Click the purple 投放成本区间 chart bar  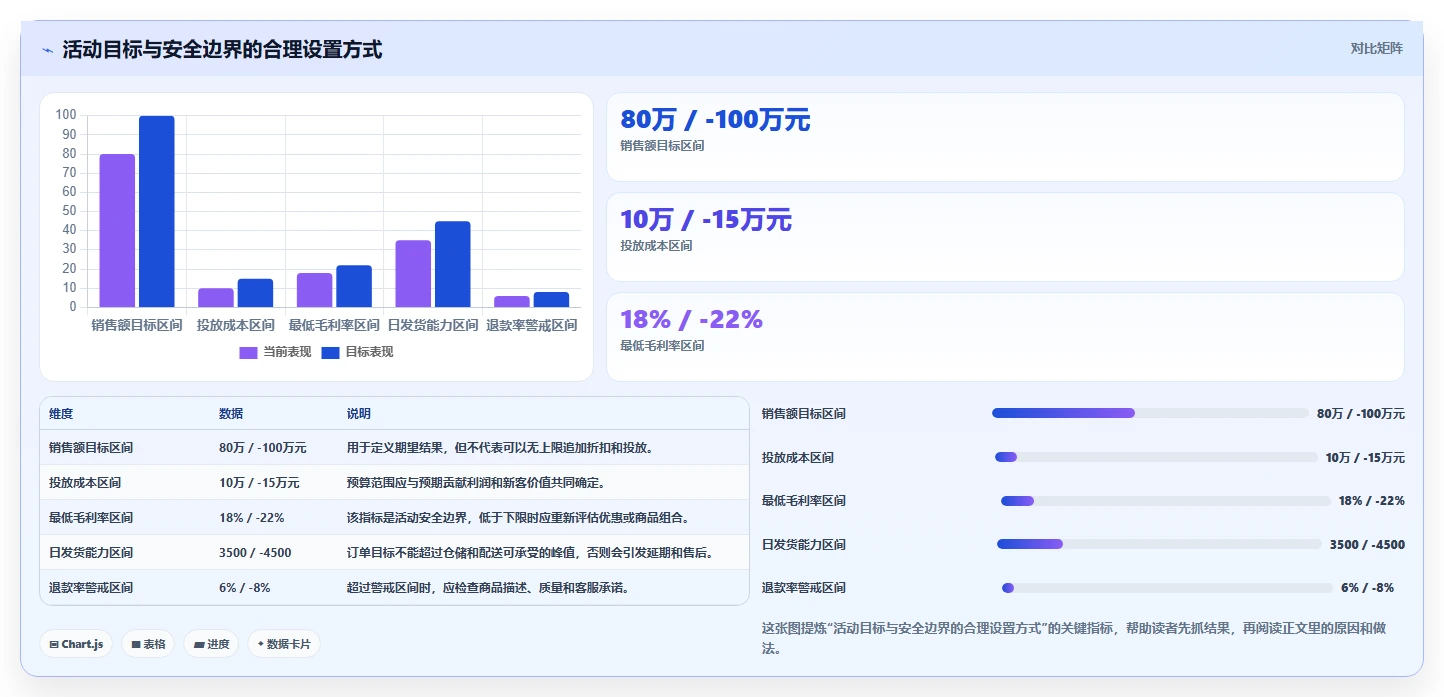(x=215, y=298)
